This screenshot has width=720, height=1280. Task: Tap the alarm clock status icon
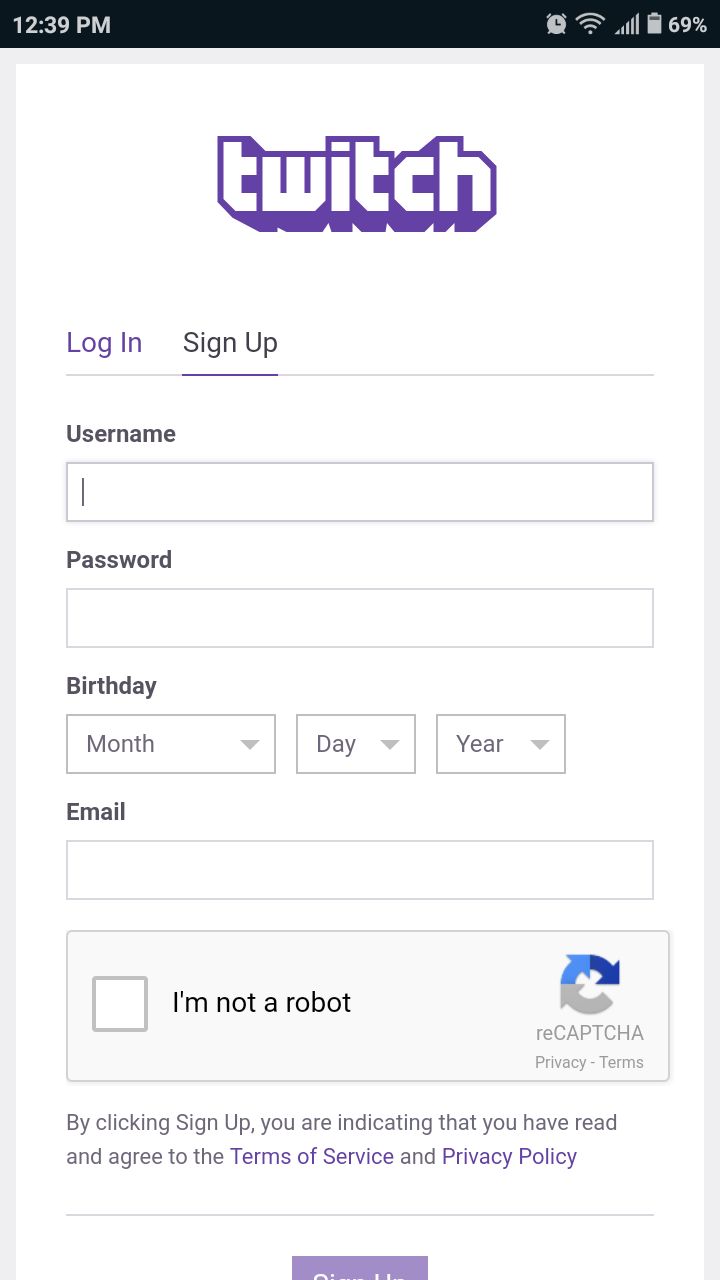point(557,24)
